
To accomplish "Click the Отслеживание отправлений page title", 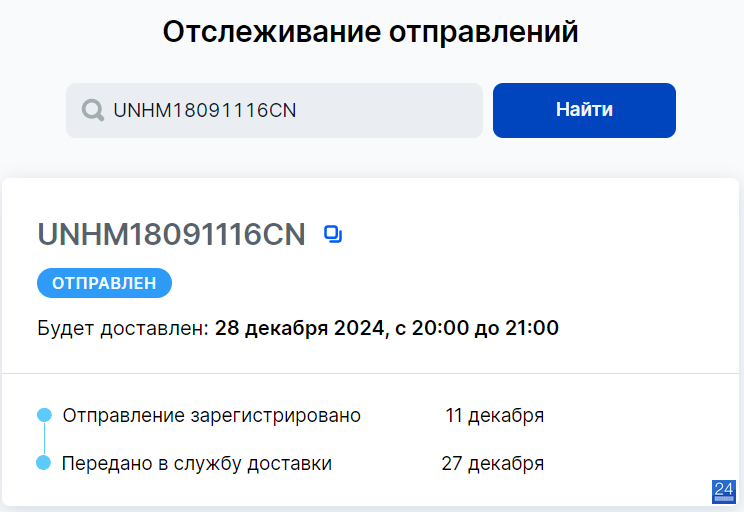I will point(371,32).
